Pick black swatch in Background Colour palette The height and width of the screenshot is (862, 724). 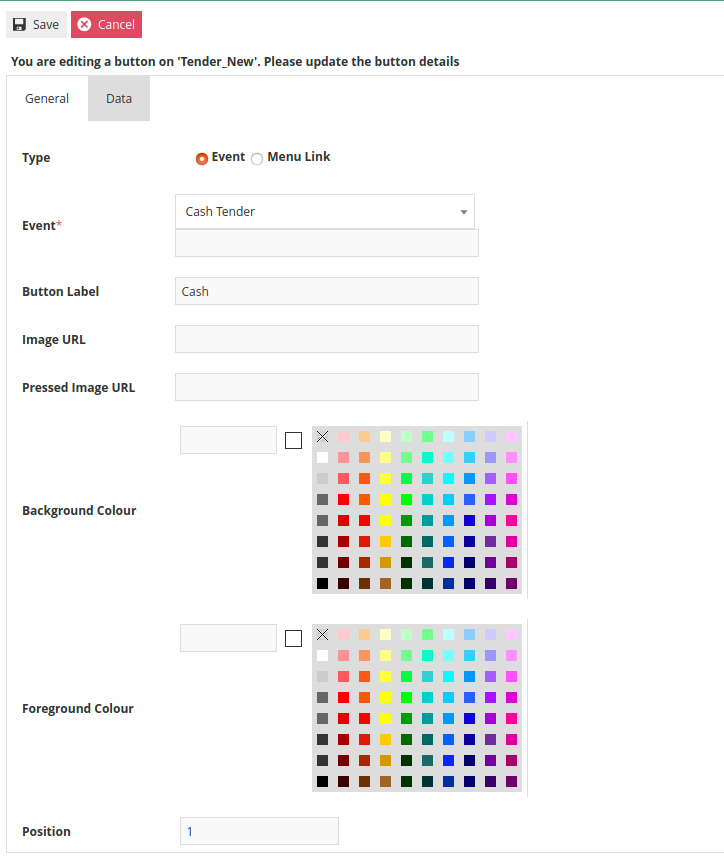322,583
